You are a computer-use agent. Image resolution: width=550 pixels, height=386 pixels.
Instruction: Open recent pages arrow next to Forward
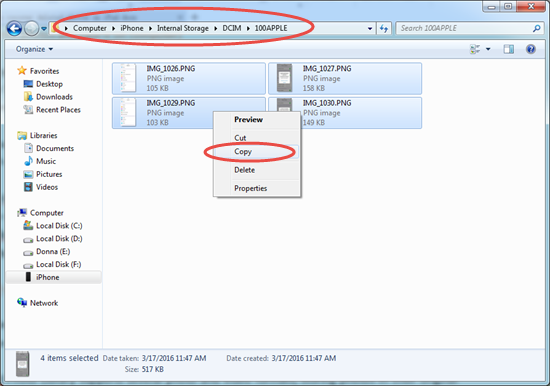click(x=44, y=29)
